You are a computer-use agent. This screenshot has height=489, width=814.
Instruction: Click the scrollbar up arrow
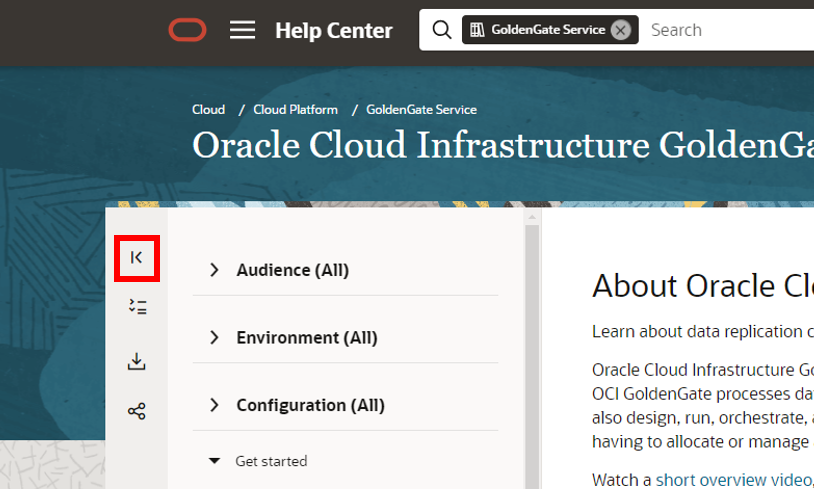coord(532,217)
